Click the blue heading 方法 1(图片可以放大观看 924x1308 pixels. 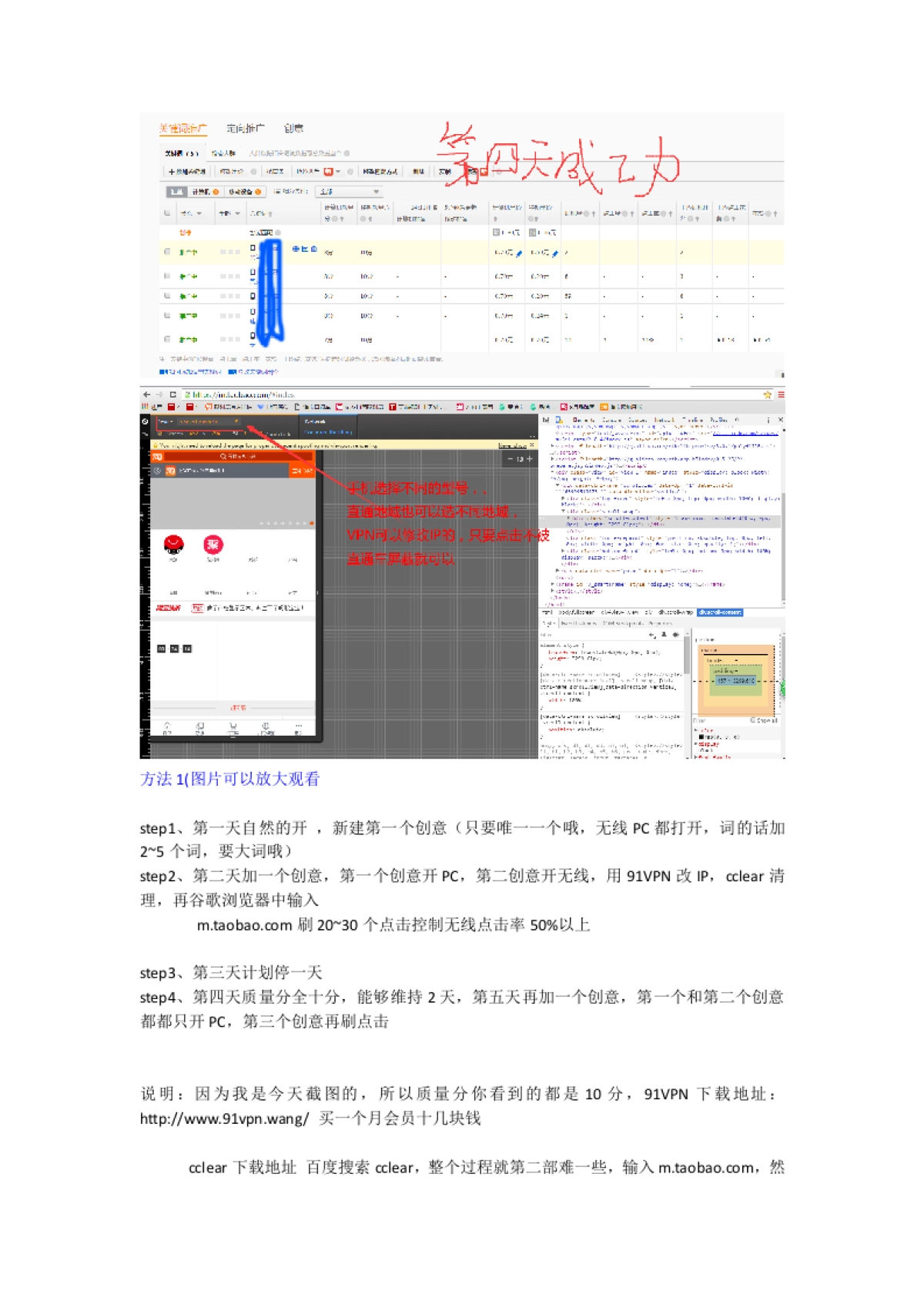point(229,779)
